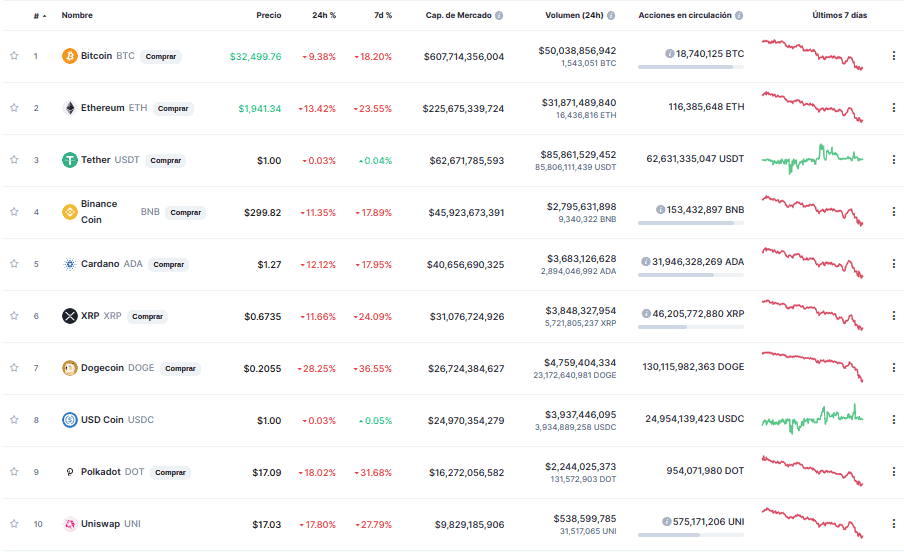Viewport: 904px width, 552px height.
Task: Toggle the Tether watchlist star
Action: [14, 160]
